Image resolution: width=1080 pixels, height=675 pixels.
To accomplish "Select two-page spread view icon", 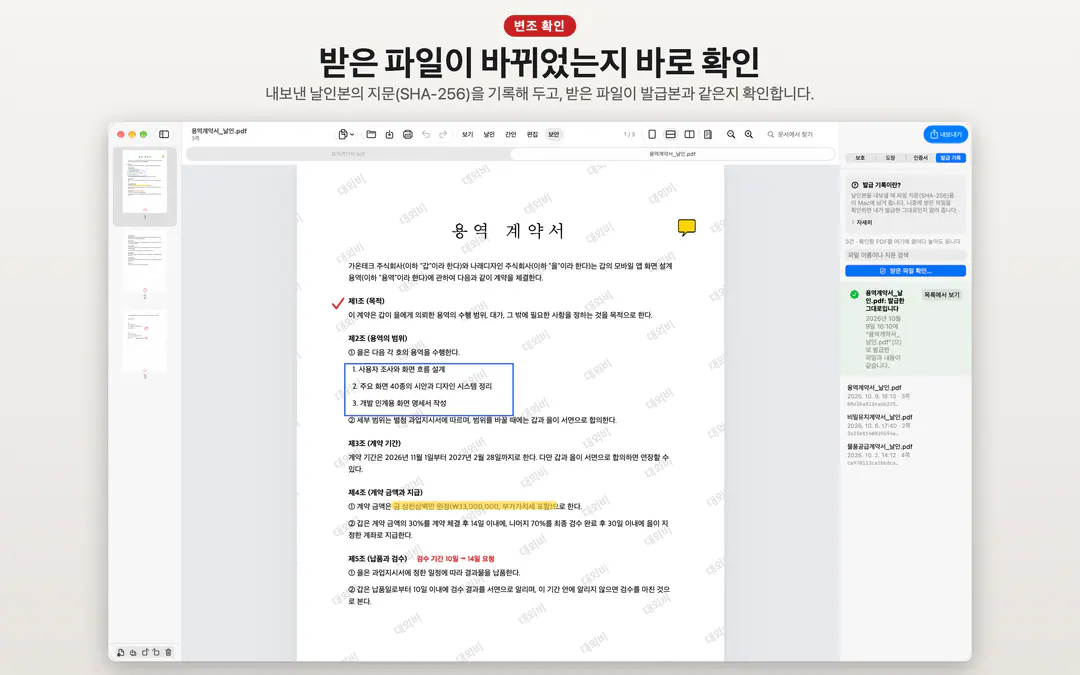I will coord(689,134).
